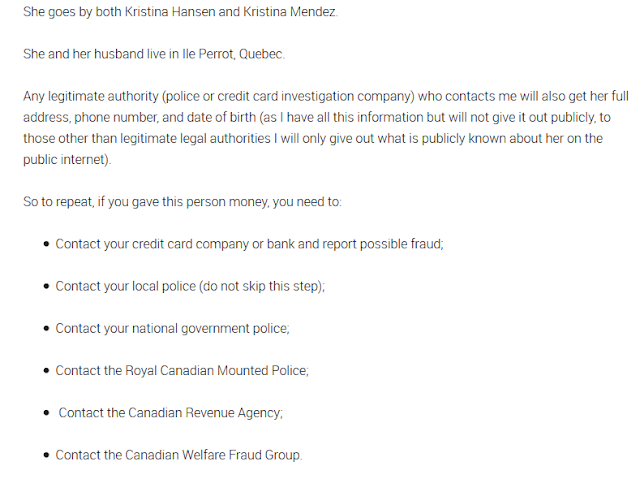Click the bullet dot before Welfare Fraud Group

click(x=46, y=455)
